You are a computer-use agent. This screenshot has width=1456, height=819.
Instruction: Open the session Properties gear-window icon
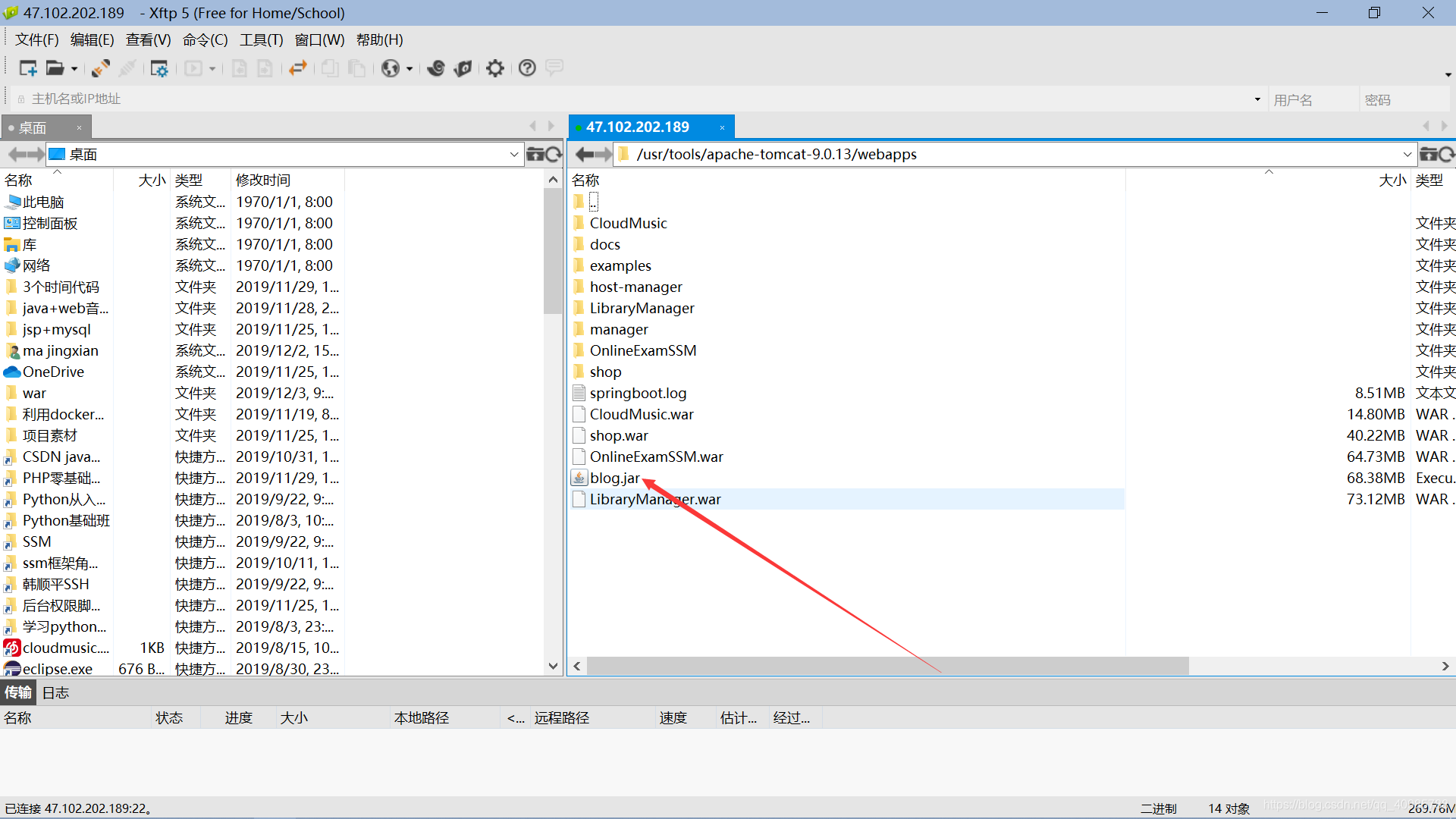159,68
